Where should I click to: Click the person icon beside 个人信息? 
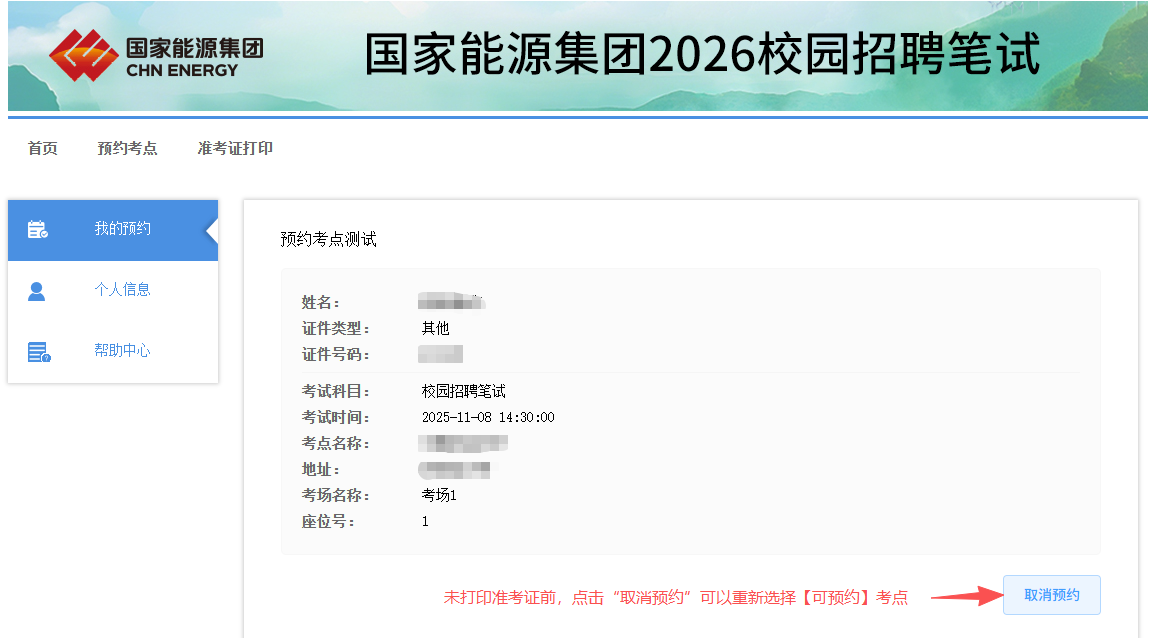tap(37, 291)
